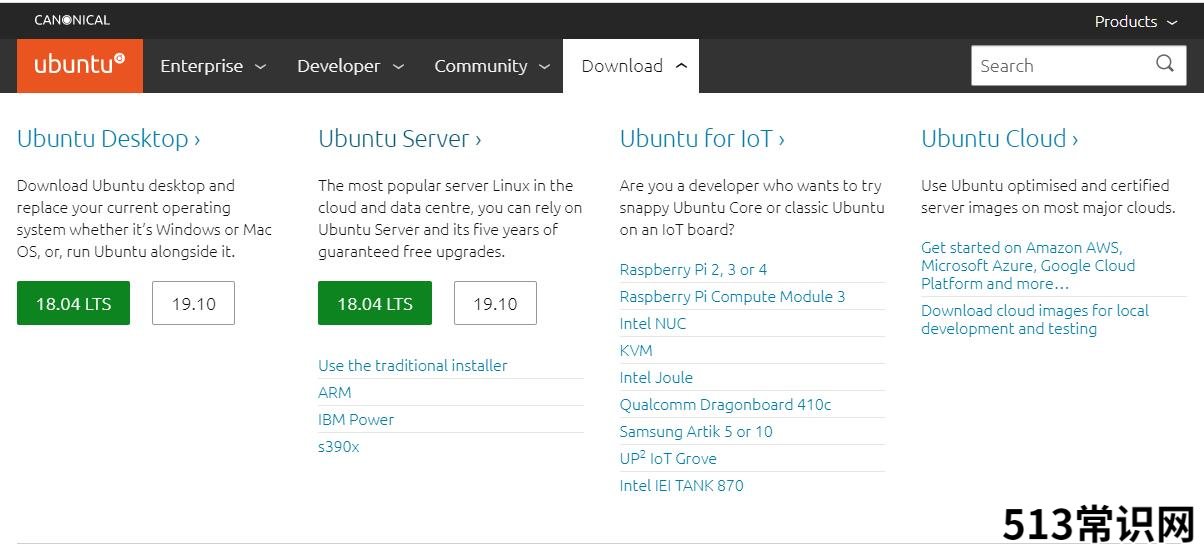
Task: Open the Ubuntu Cloud heading link
Action: pos(999,139)
